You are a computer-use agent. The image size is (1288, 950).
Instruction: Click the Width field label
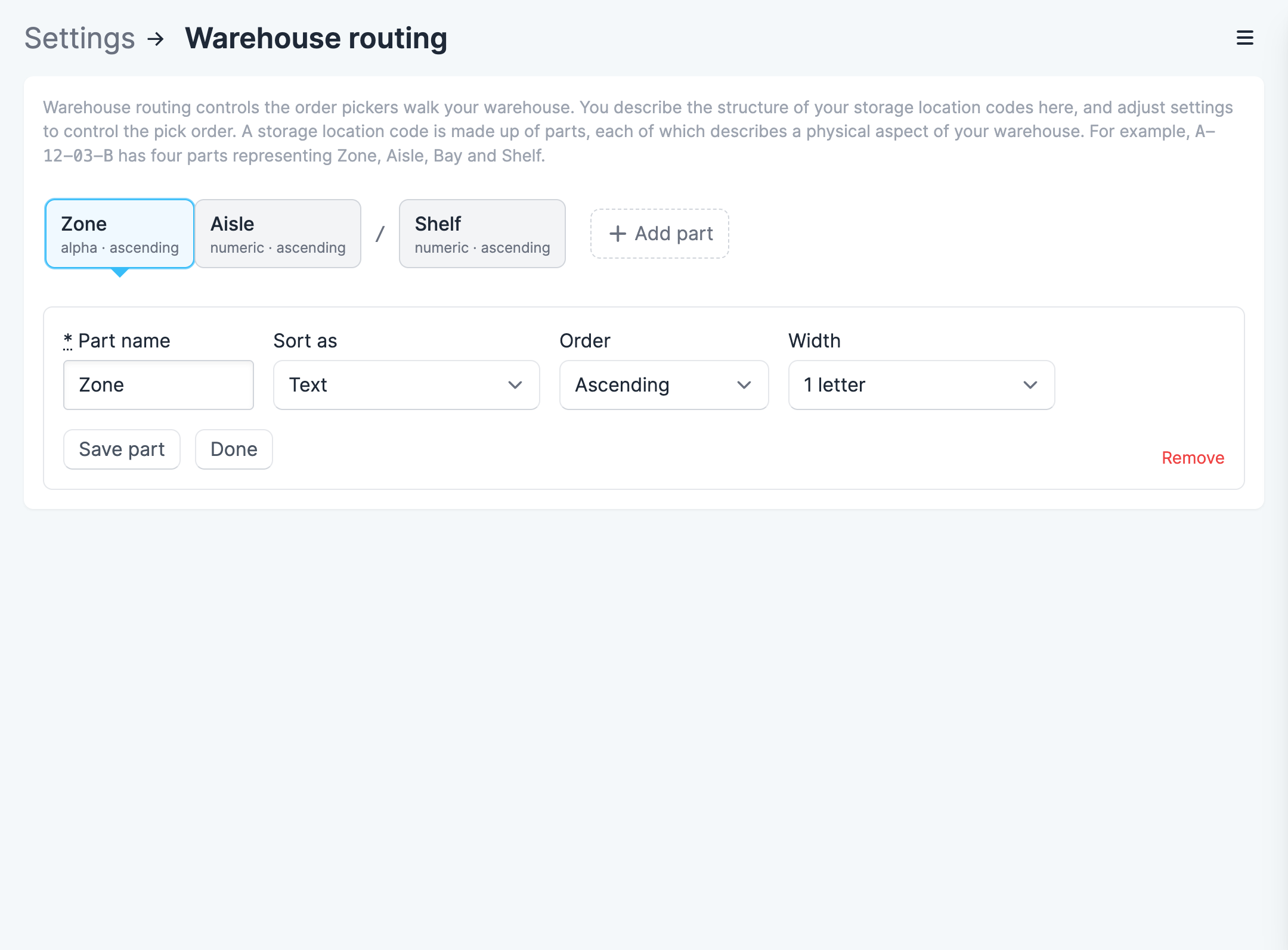point(815,341)
